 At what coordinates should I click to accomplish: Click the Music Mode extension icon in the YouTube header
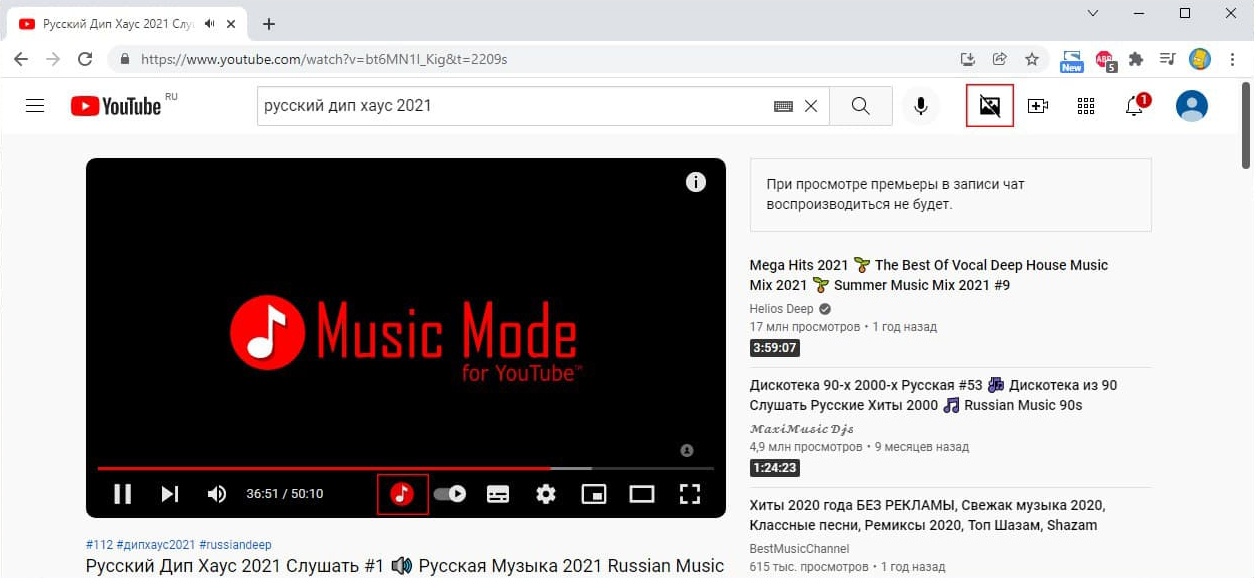[990, 106]
